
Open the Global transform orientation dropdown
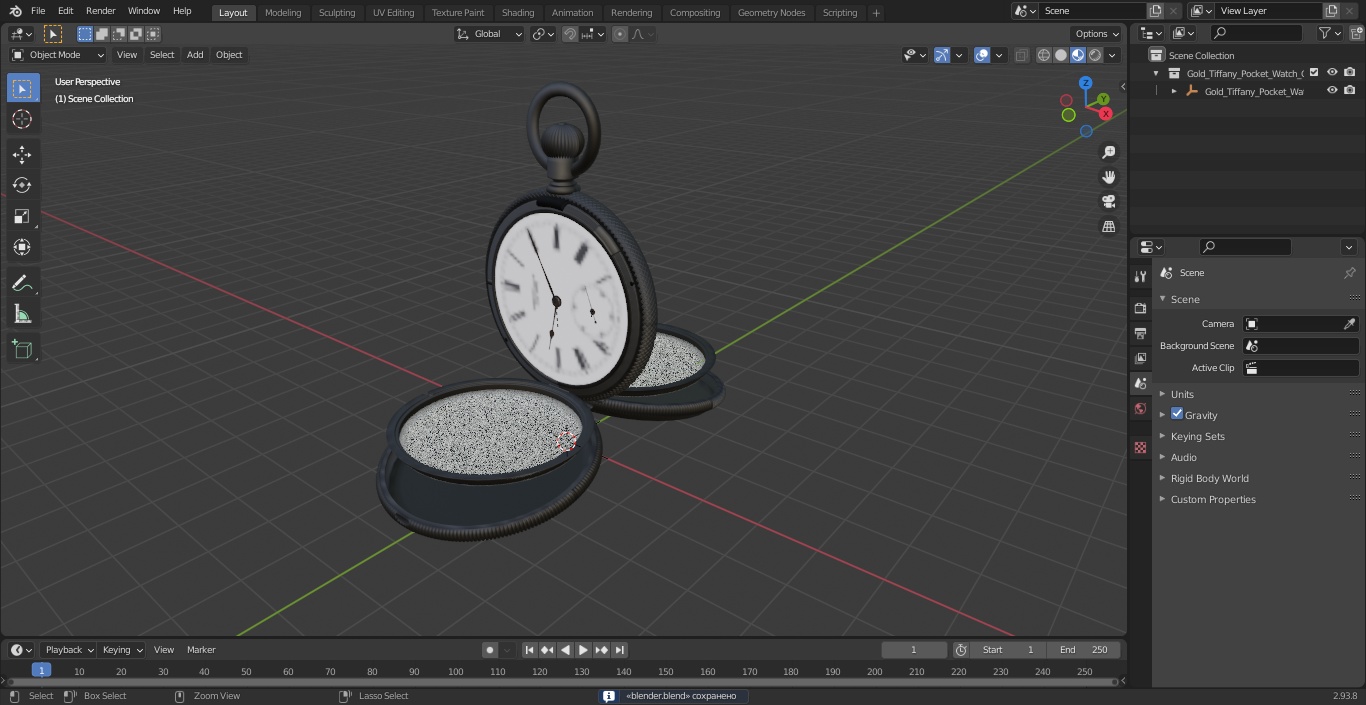pos(490,34)
